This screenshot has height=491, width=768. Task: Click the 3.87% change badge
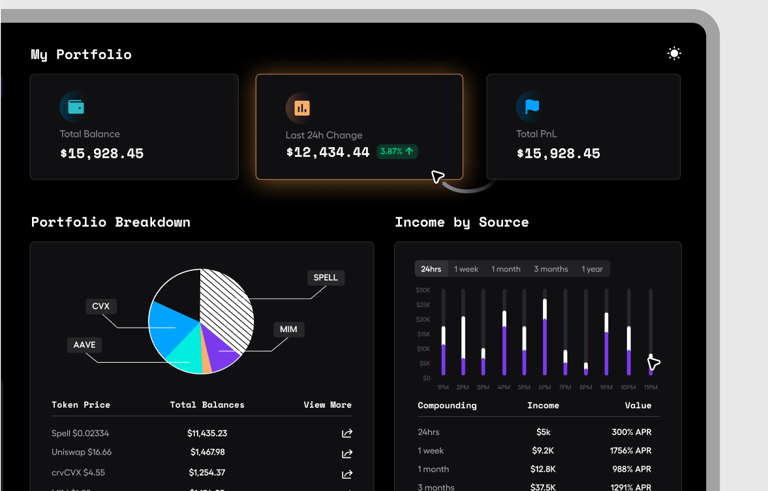(397, 151)
